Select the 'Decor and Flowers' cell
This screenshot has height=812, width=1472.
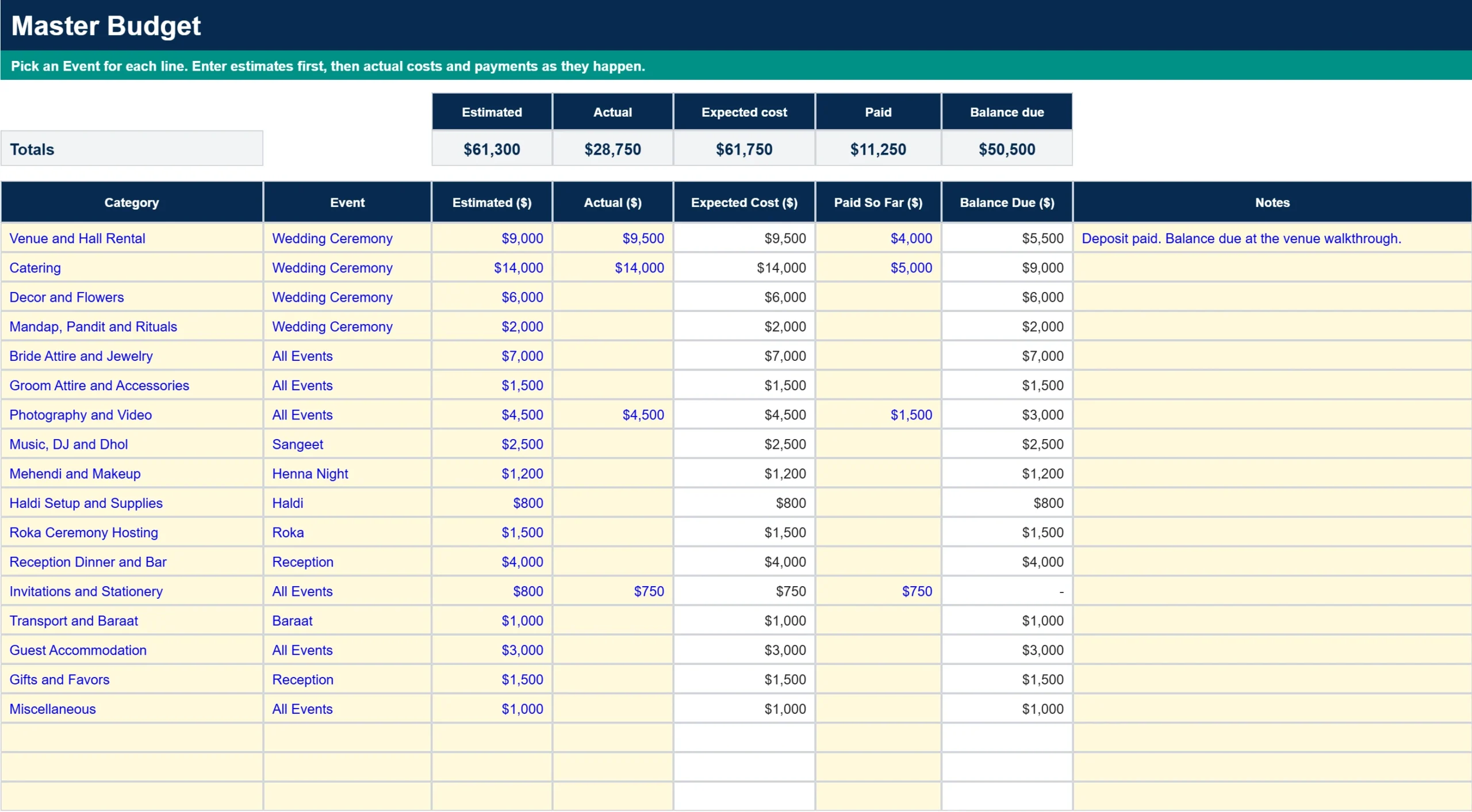[x=132, y=297]
